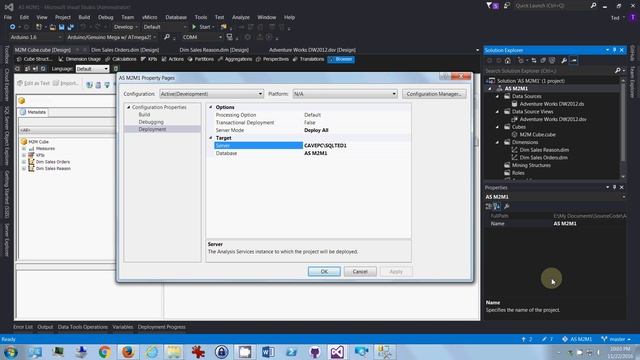Switch to the Partitions cube tab

(200, 59)
